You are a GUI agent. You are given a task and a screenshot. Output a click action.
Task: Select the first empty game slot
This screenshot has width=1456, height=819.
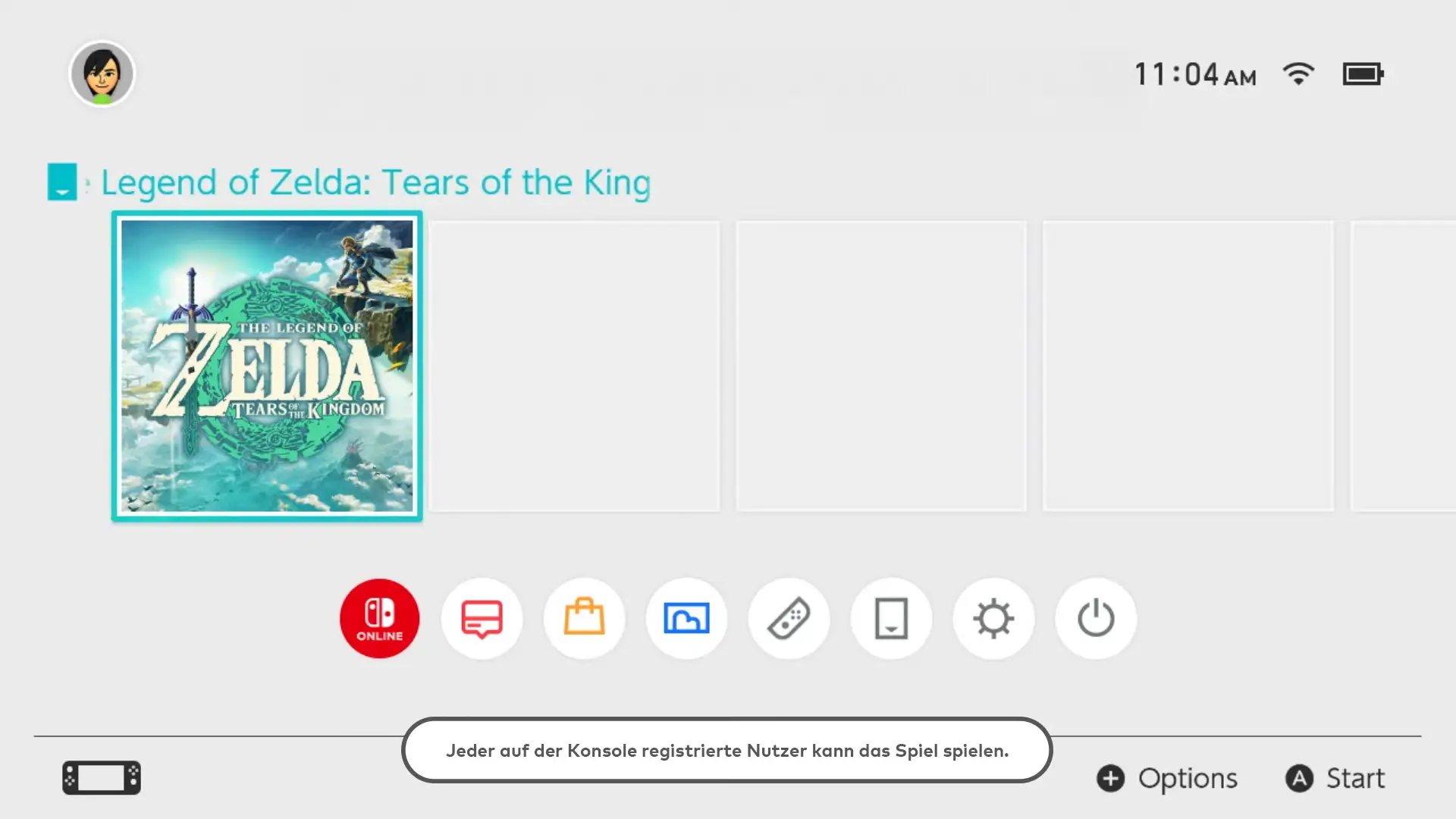(574, 366)
